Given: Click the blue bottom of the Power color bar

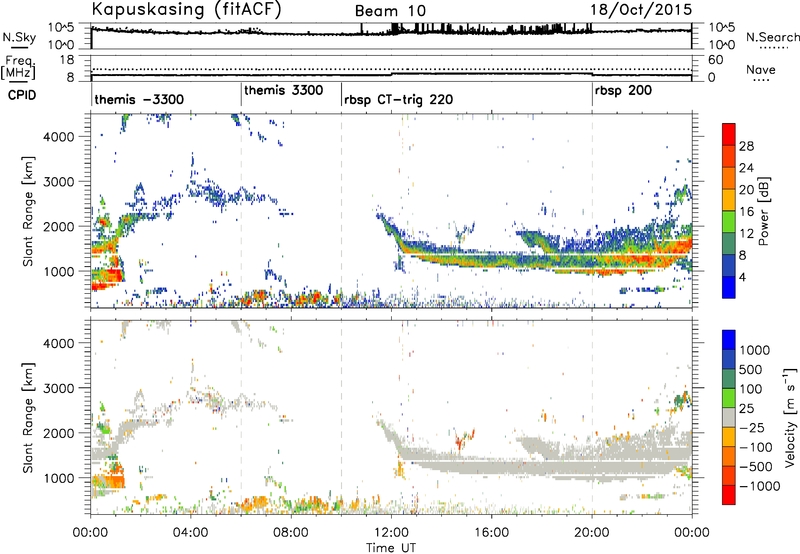Looking at the screenshot, I should pyautogui.click(x=729, y=288).
